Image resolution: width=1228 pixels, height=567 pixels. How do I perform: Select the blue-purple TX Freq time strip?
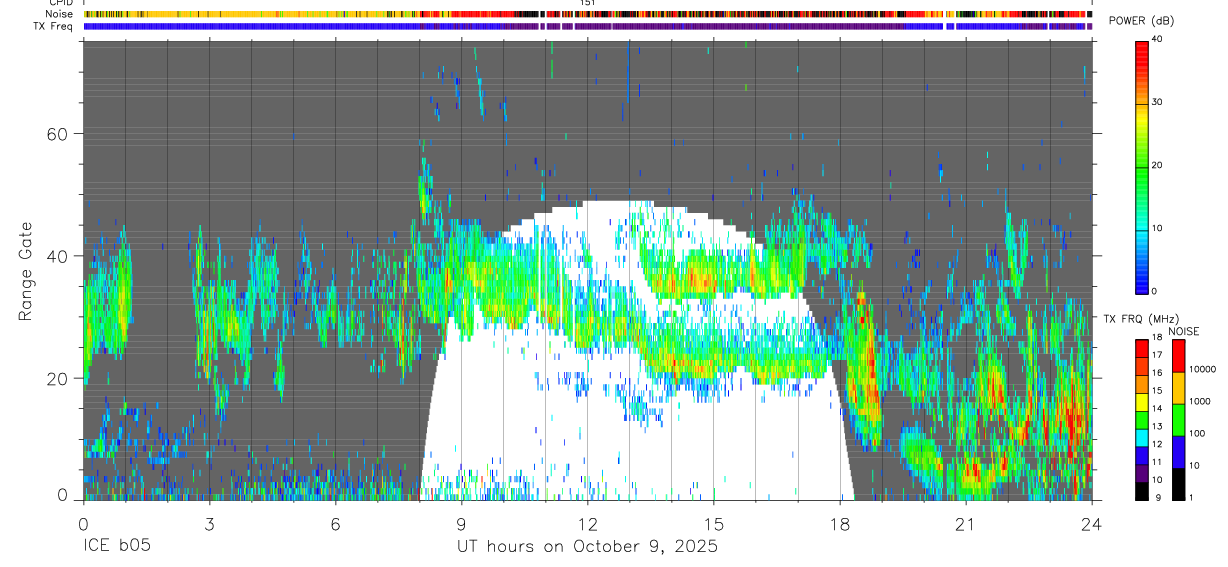coord(587,27)
